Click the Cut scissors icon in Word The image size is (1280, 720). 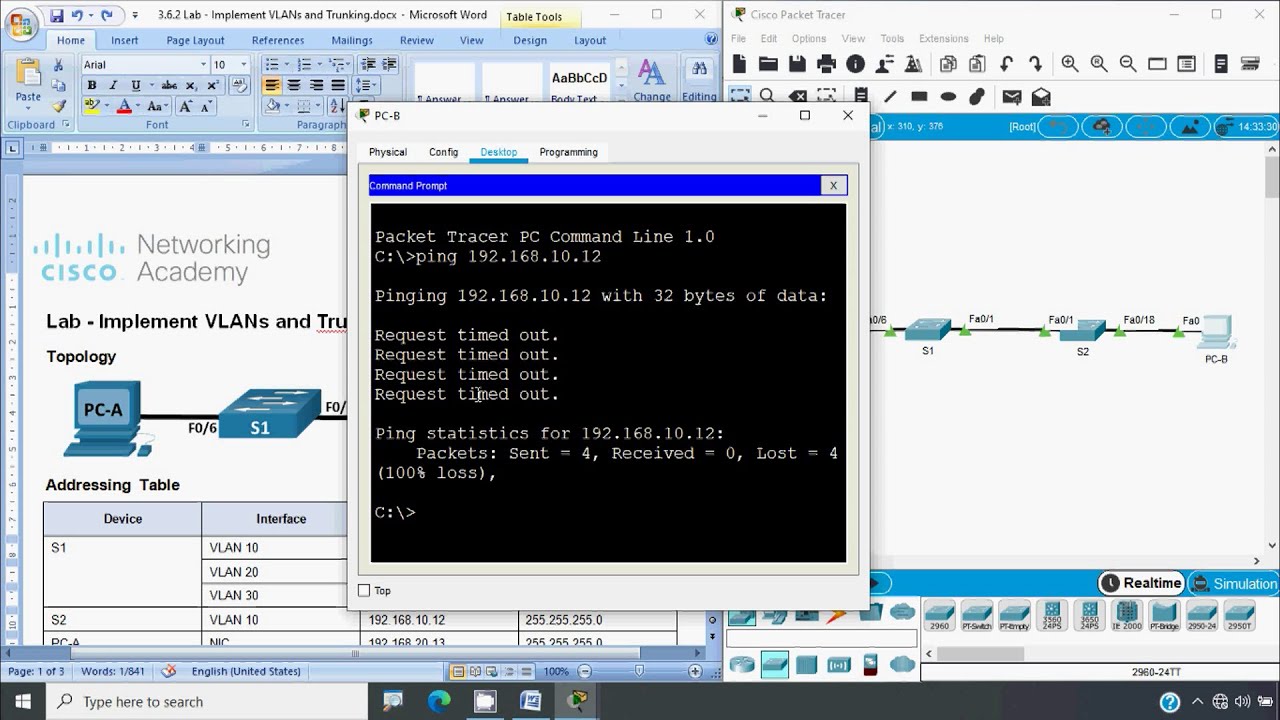click(59, 65)
